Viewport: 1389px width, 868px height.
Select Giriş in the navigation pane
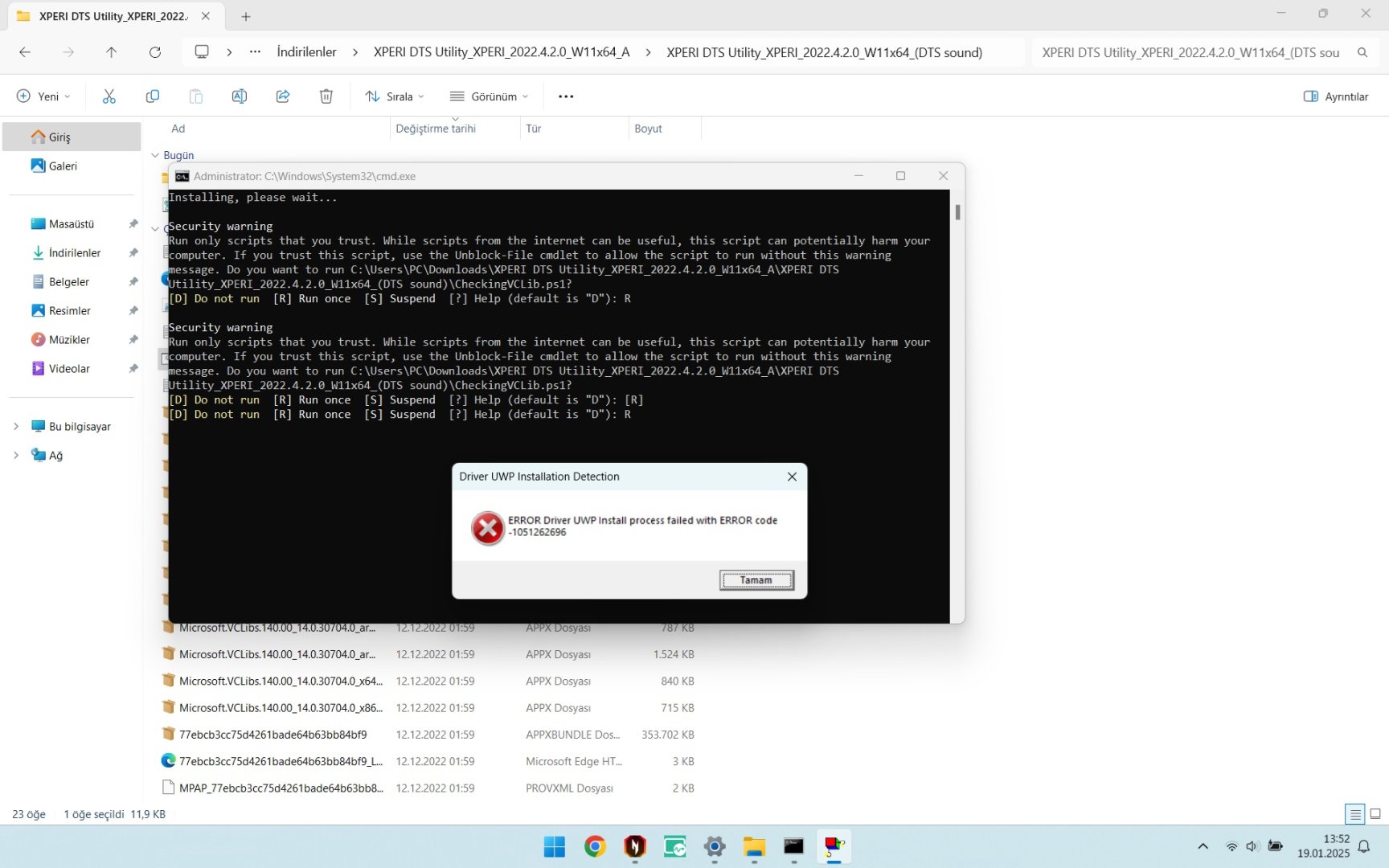(x=72, y=137)
